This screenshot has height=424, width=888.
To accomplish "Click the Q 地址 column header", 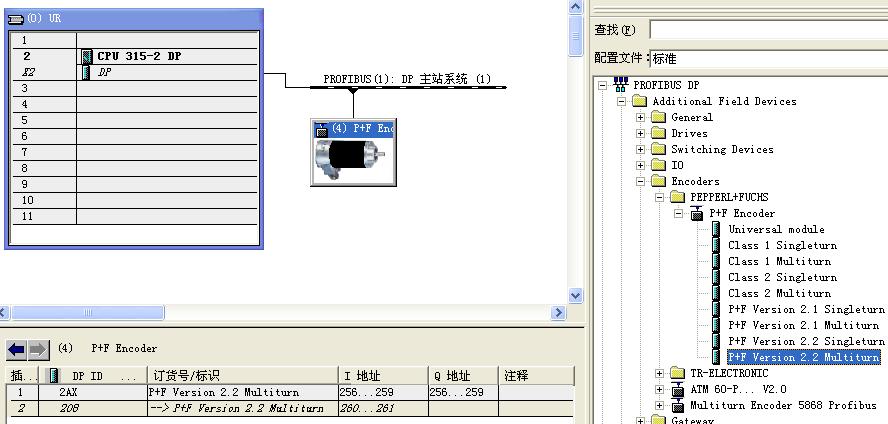I will [463, 375].
